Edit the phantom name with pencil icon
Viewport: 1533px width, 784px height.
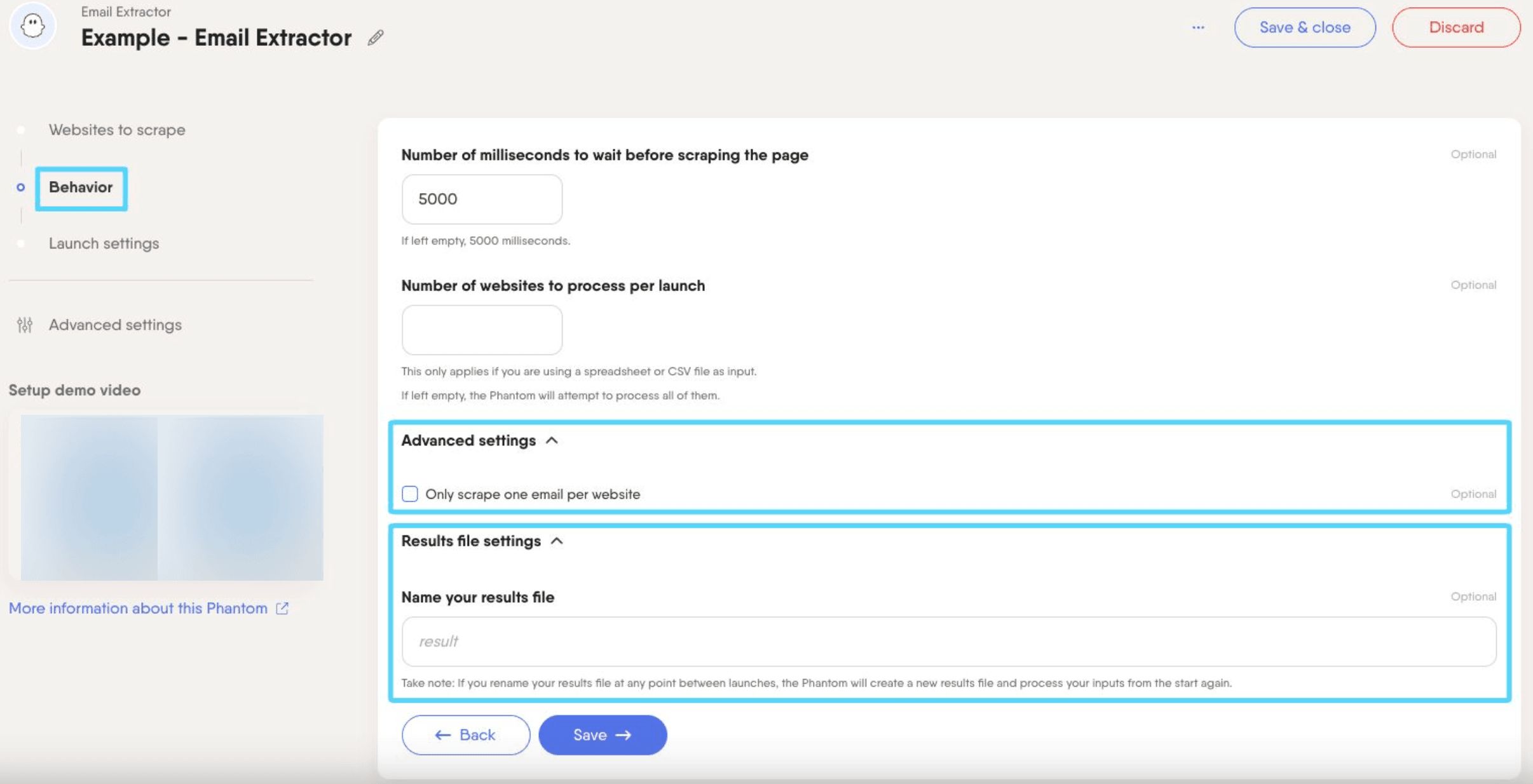point(376,38)
